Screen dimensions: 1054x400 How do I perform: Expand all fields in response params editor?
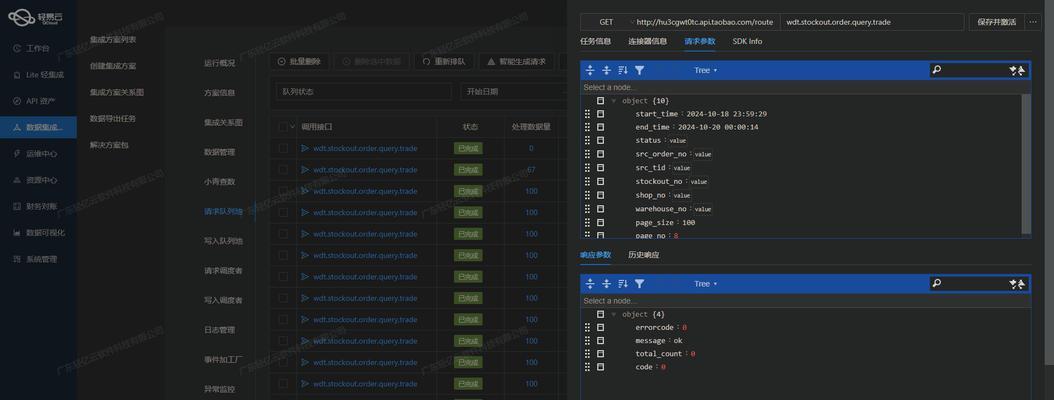(590, 284)
